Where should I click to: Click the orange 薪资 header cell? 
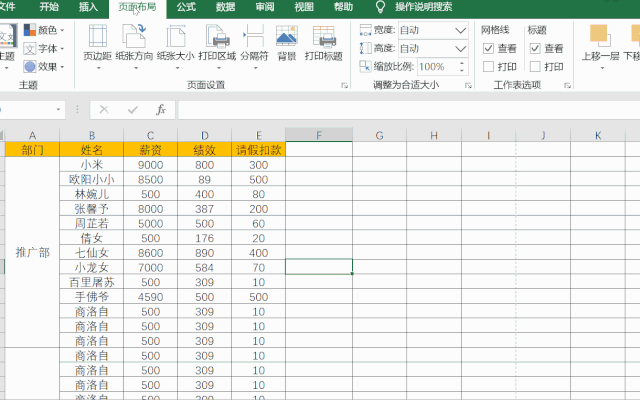pyautogui.click(x=151, y=150)
